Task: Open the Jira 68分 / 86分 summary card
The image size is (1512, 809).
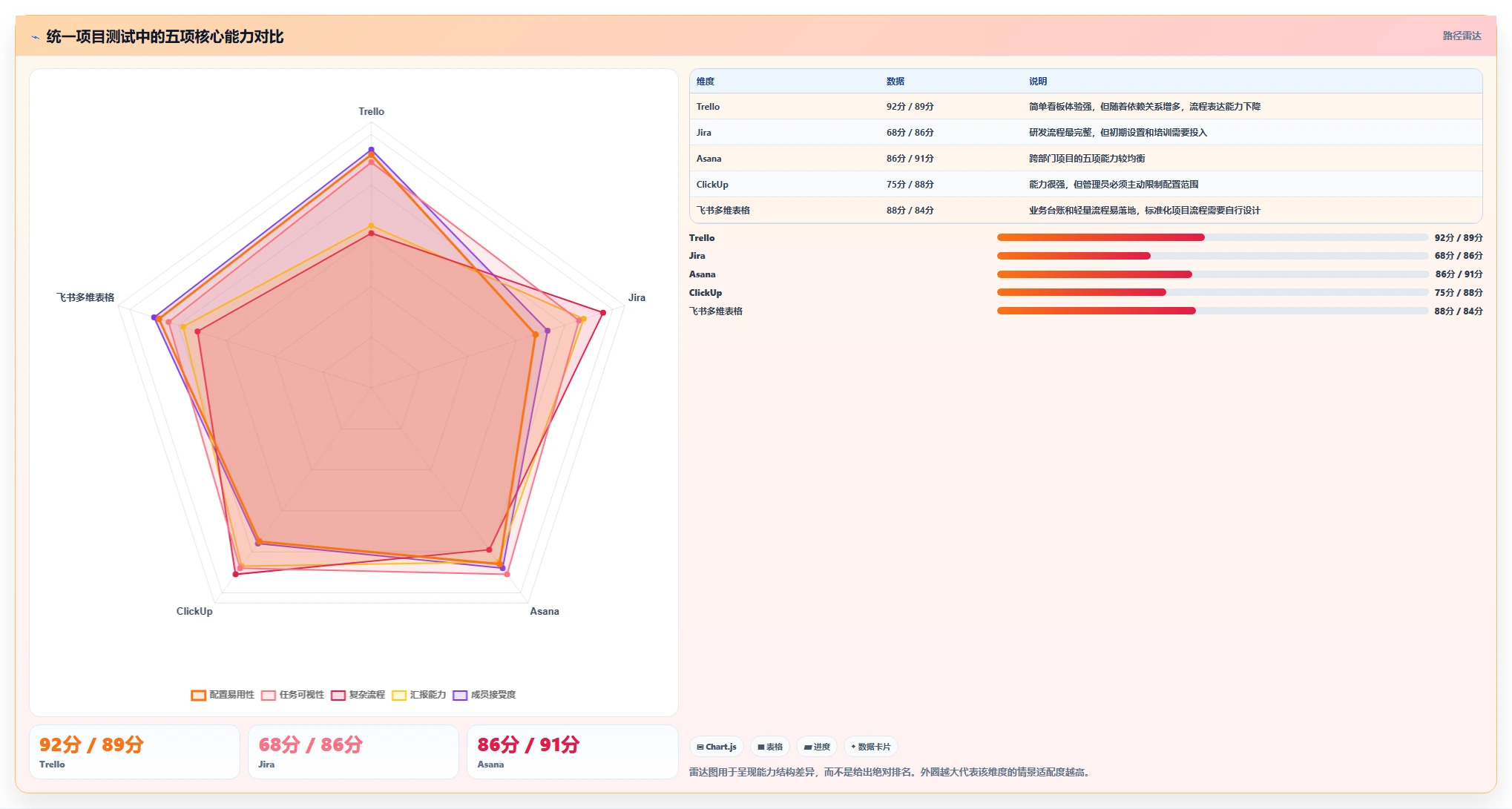Action: [x=353, y=752]
